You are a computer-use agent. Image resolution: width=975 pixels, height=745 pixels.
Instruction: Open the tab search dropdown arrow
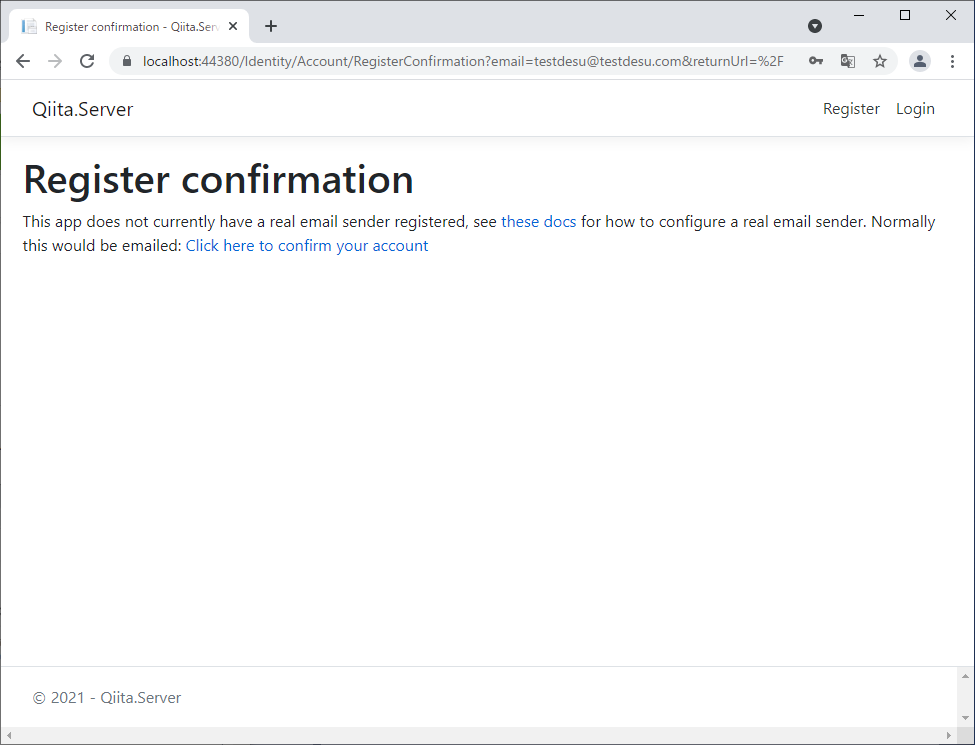tap(815, 25)
